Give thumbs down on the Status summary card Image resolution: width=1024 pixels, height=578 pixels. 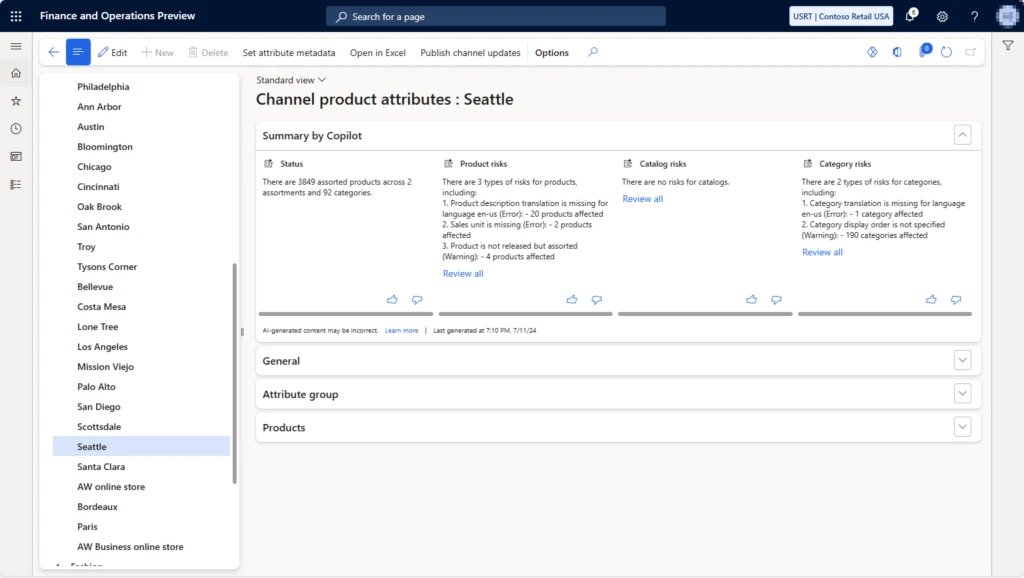click(x=417, y=299)
